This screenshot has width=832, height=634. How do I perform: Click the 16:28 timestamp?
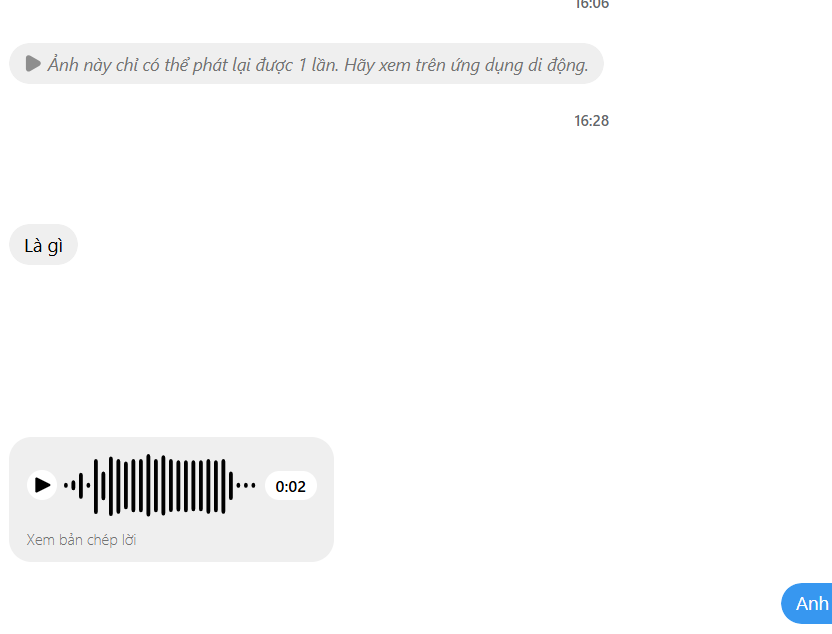(x=592, y=121)
